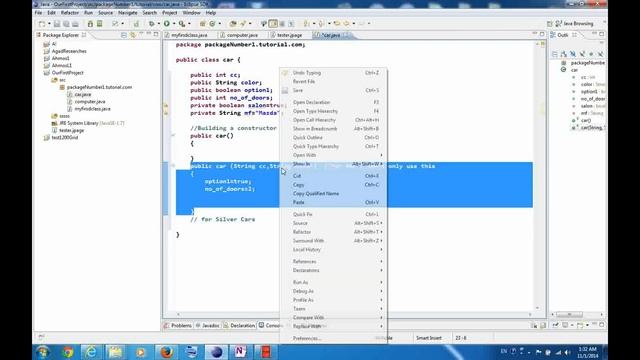The width and height of the screenshot is (640, 360).
Task: Open the Project menu in menu bar
Action: pyautogui.click(x=170, y=13)
